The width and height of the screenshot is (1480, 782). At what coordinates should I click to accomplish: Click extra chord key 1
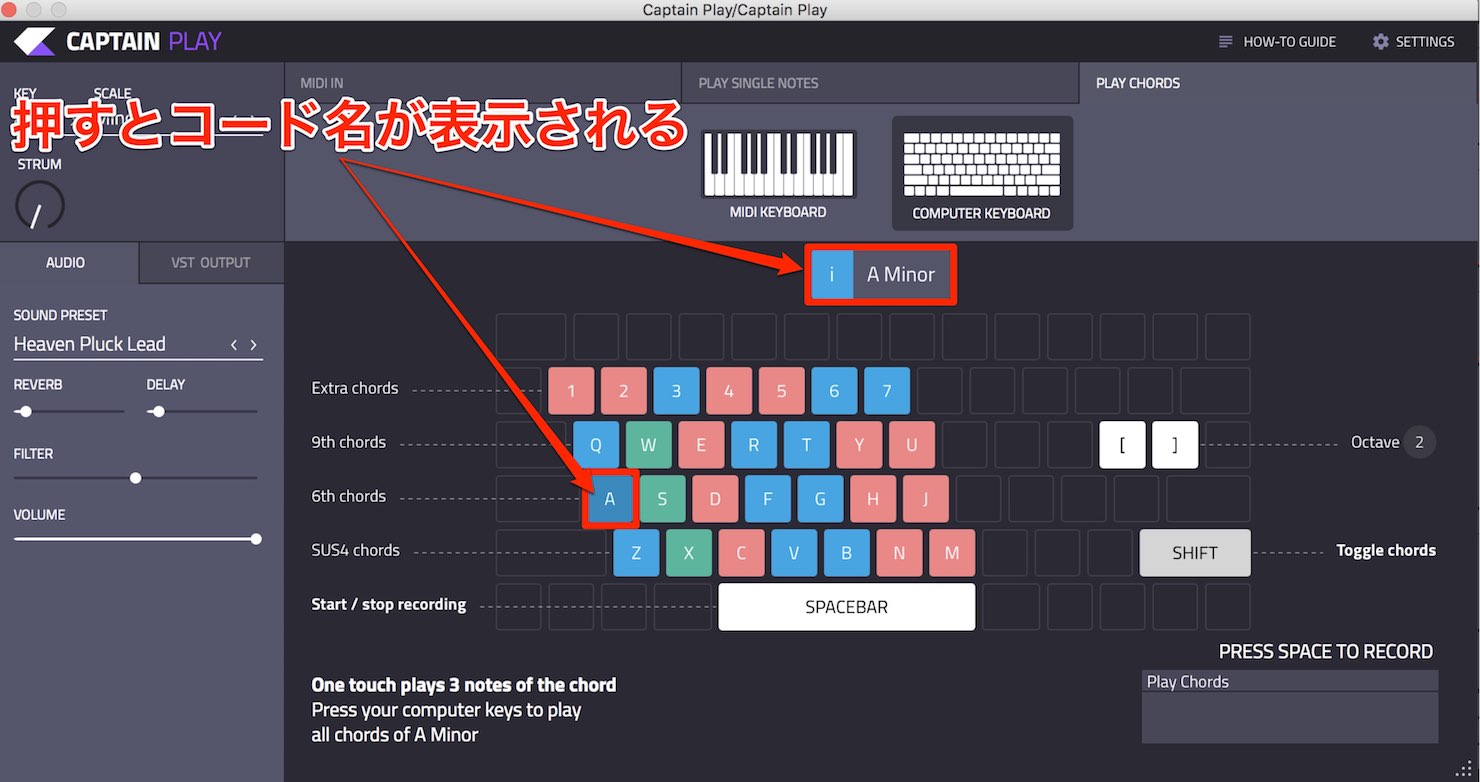tap(572, 391)
